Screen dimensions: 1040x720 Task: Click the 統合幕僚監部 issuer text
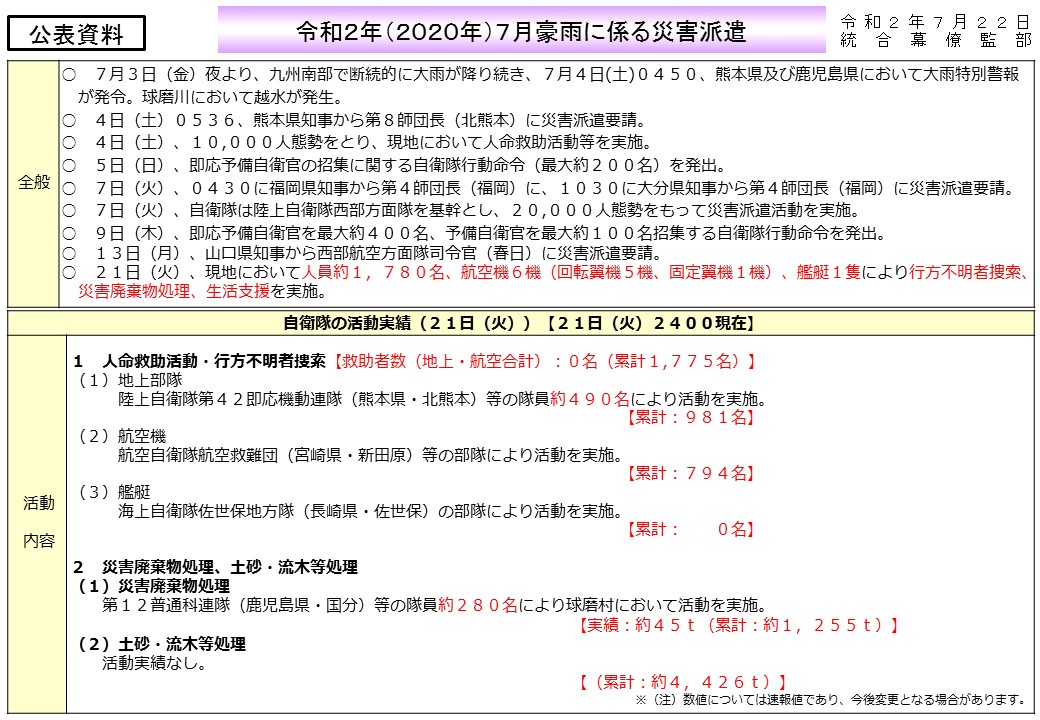[x=936, y=40]
